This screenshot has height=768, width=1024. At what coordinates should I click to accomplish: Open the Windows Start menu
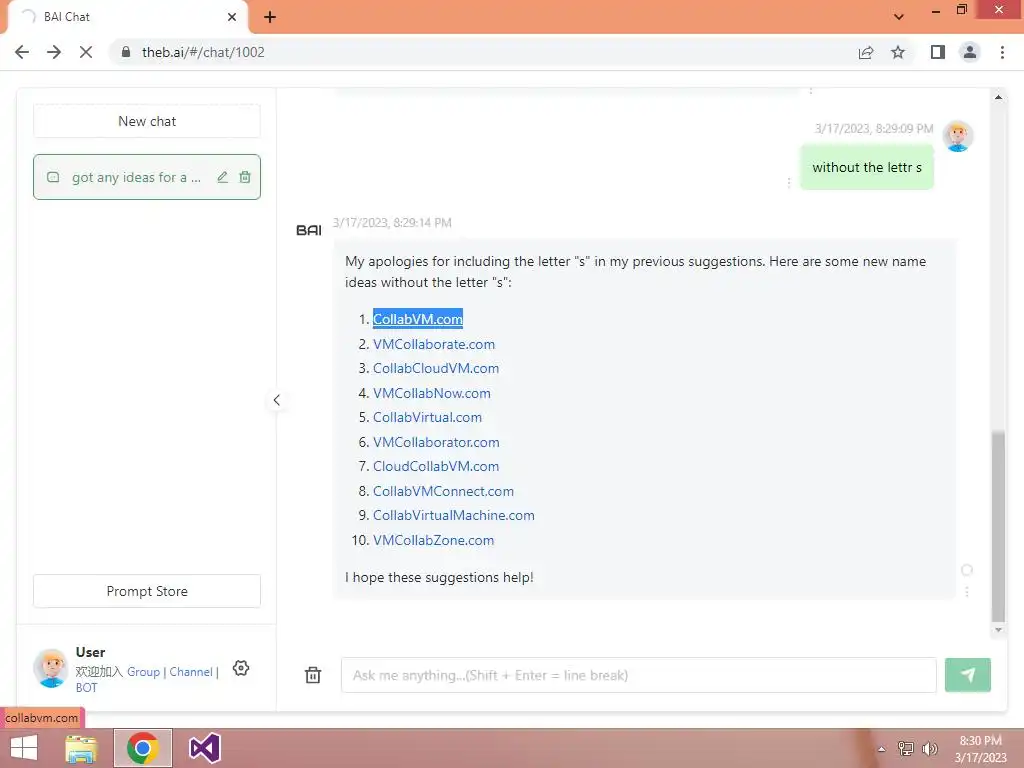24,748
